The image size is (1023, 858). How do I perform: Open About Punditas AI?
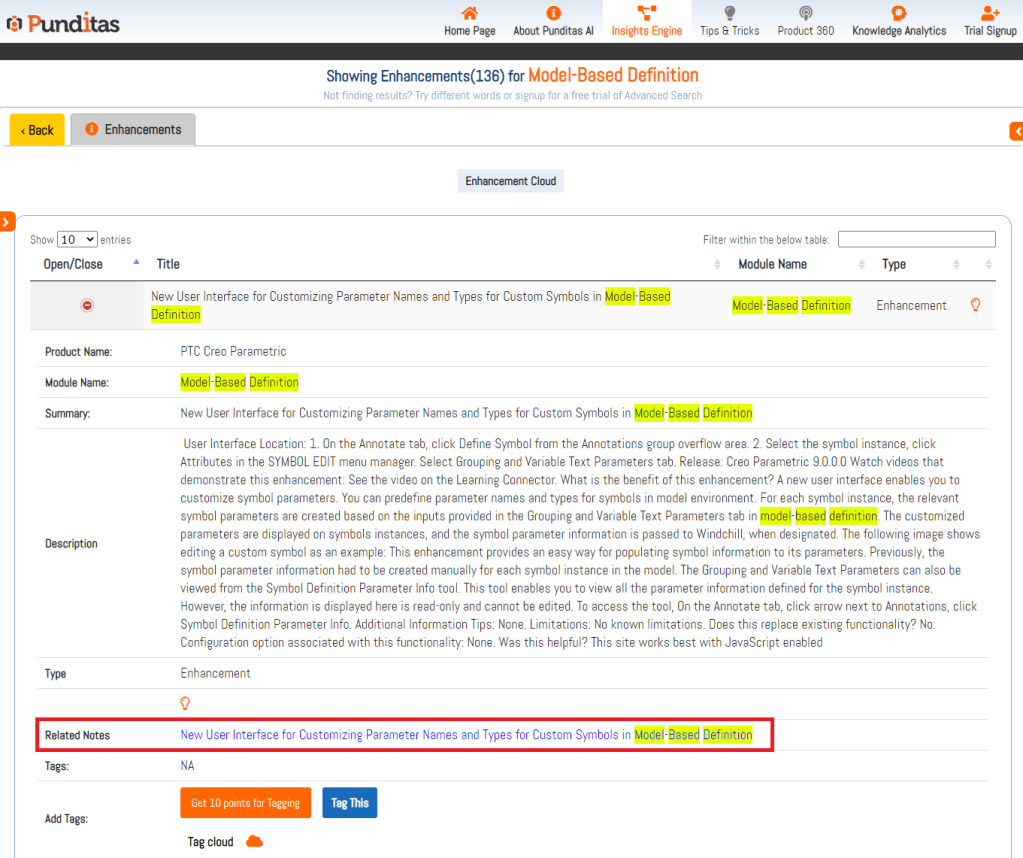coord(553,14)
